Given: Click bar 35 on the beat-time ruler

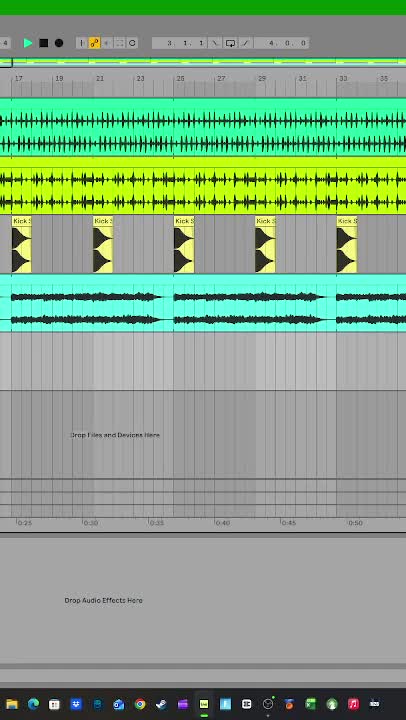Looking at the screenshot, I should [x=383, y=79].
